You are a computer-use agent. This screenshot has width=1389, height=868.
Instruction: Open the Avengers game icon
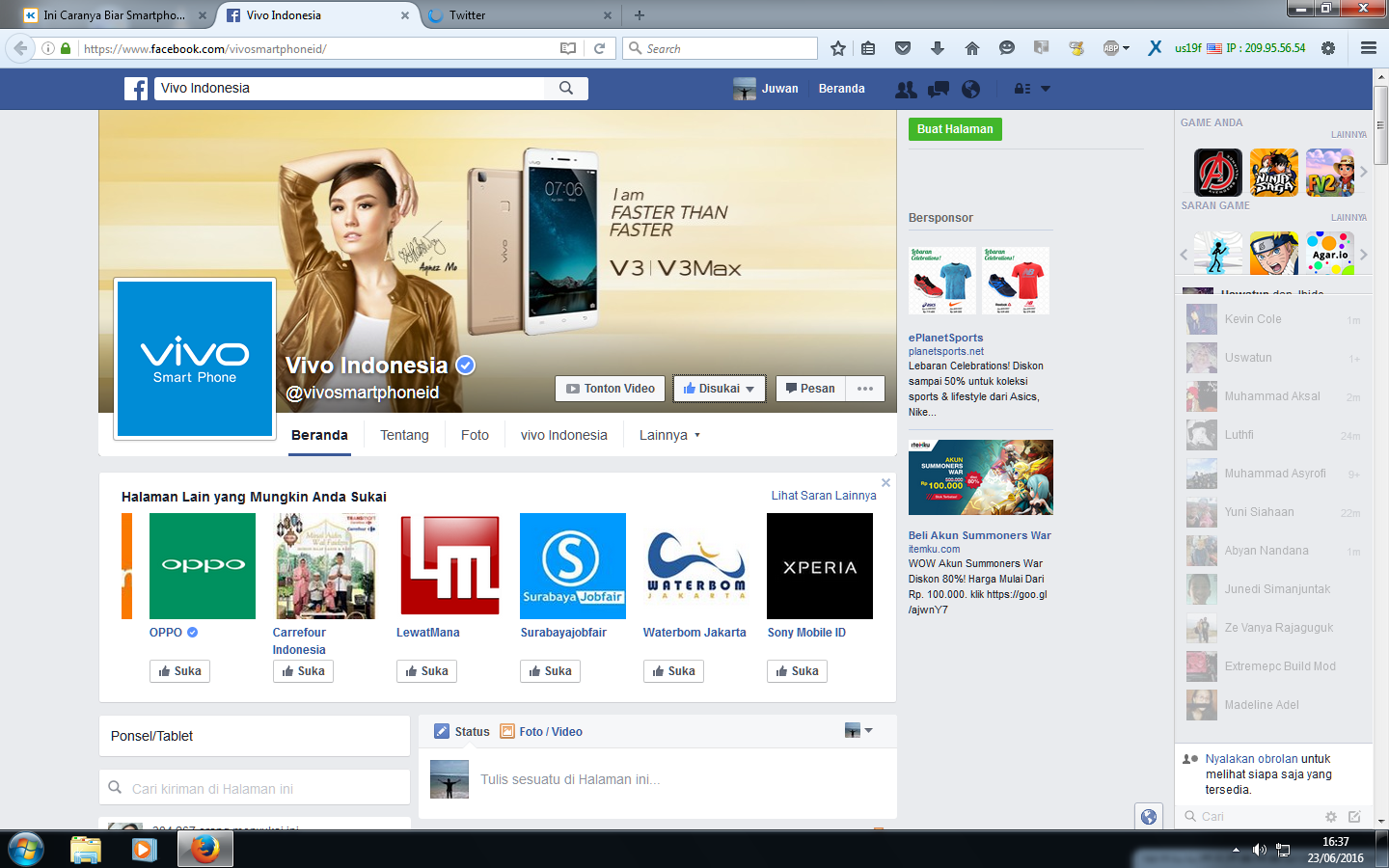click(x=1218, y=173)
